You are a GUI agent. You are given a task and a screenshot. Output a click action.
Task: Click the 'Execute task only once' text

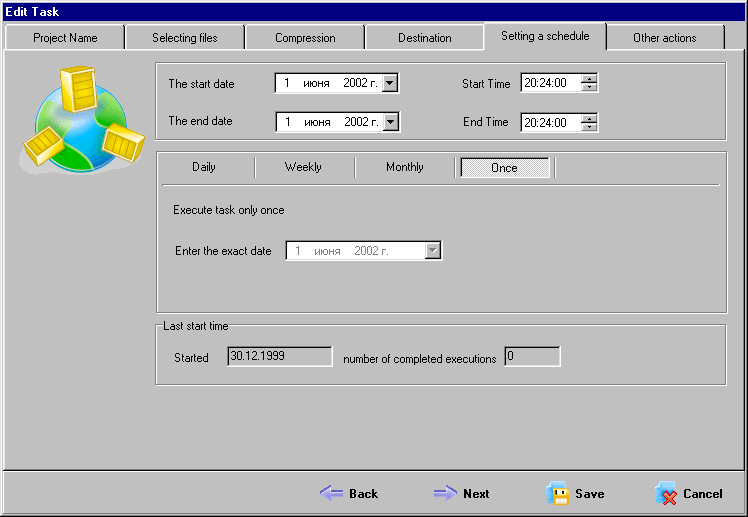pos(229,210)
